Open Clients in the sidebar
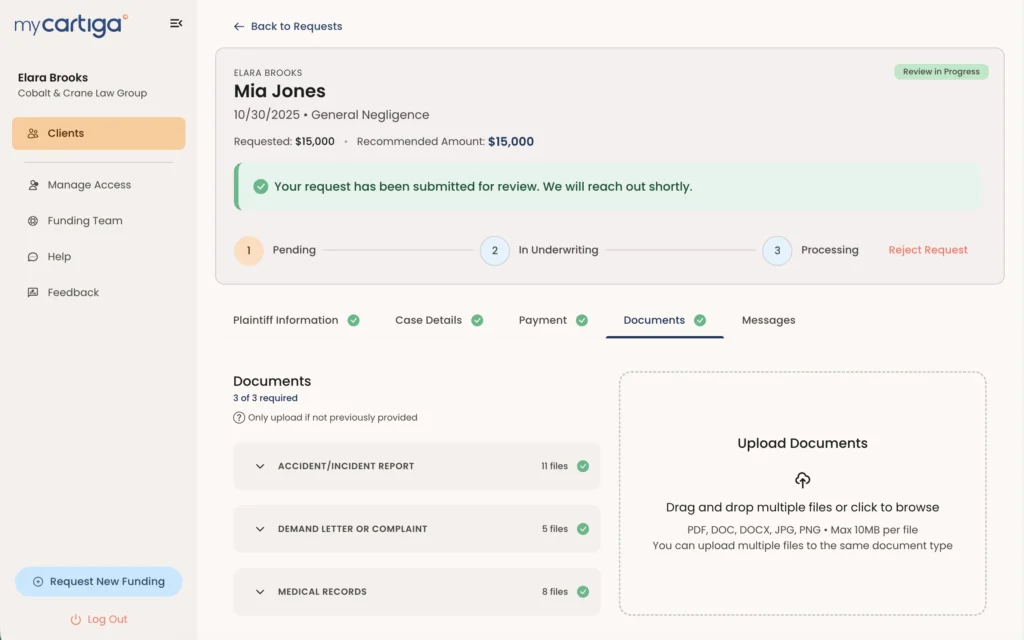Screen dimensions: 1024x640 pyautogui.click(x=99, y=133)
